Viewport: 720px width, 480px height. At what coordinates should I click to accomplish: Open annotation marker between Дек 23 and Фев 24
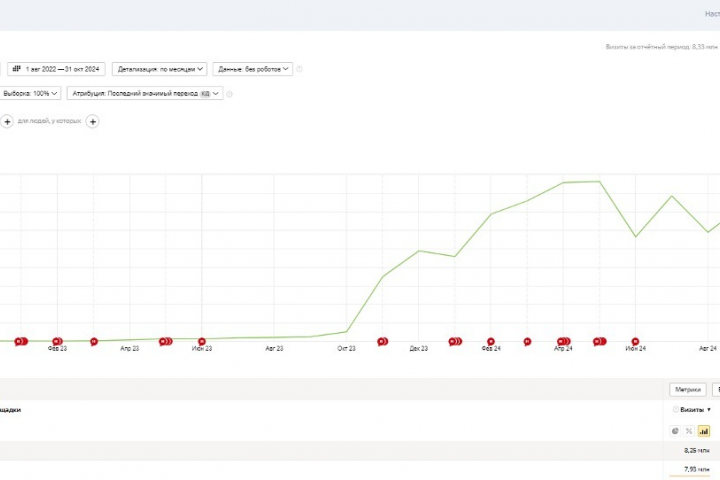(x=455, y=341)
